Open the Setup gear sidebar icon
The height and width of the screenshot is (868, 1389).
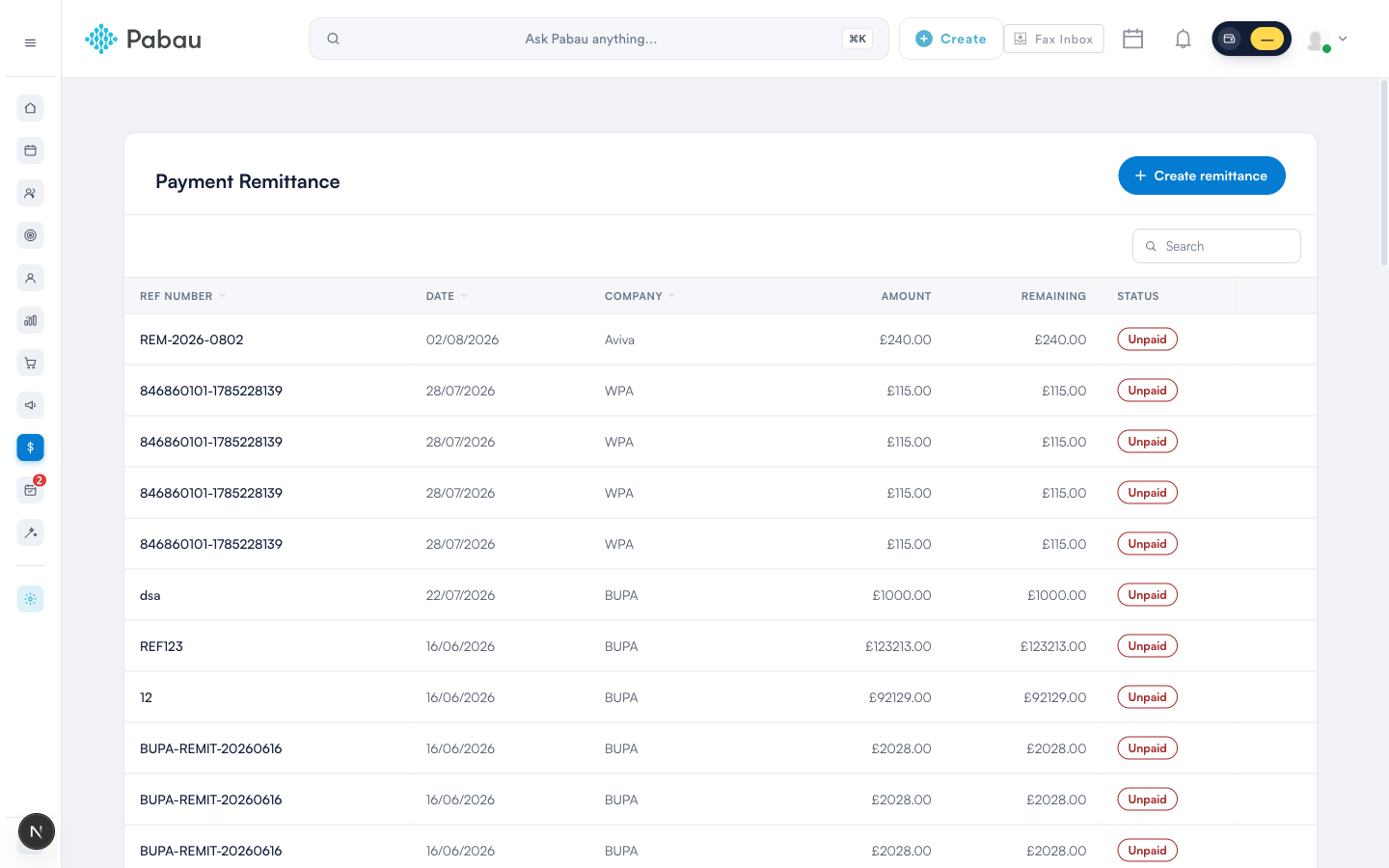30,599
